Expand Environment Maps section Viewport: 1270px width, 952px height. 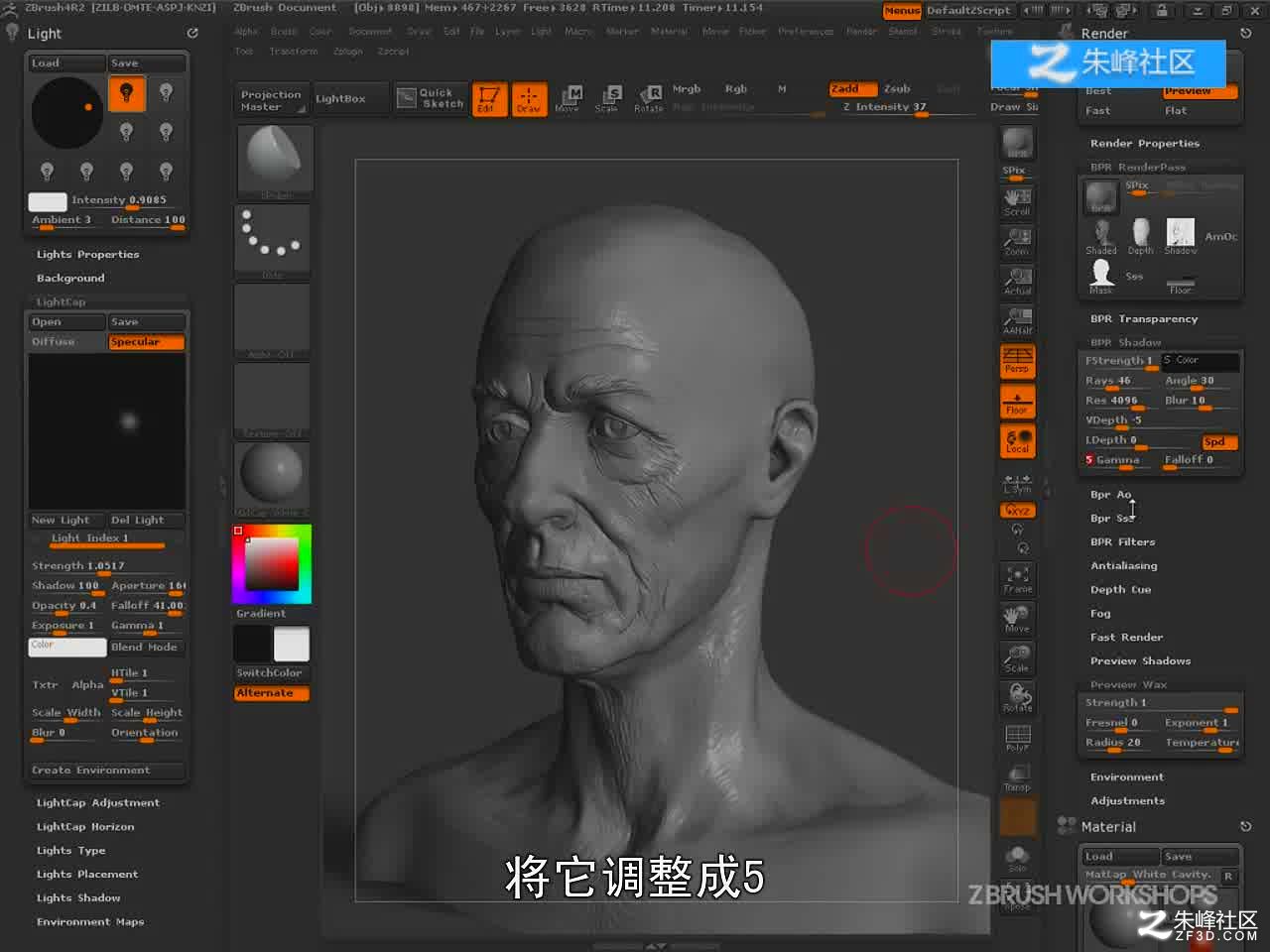coord(90,922)
